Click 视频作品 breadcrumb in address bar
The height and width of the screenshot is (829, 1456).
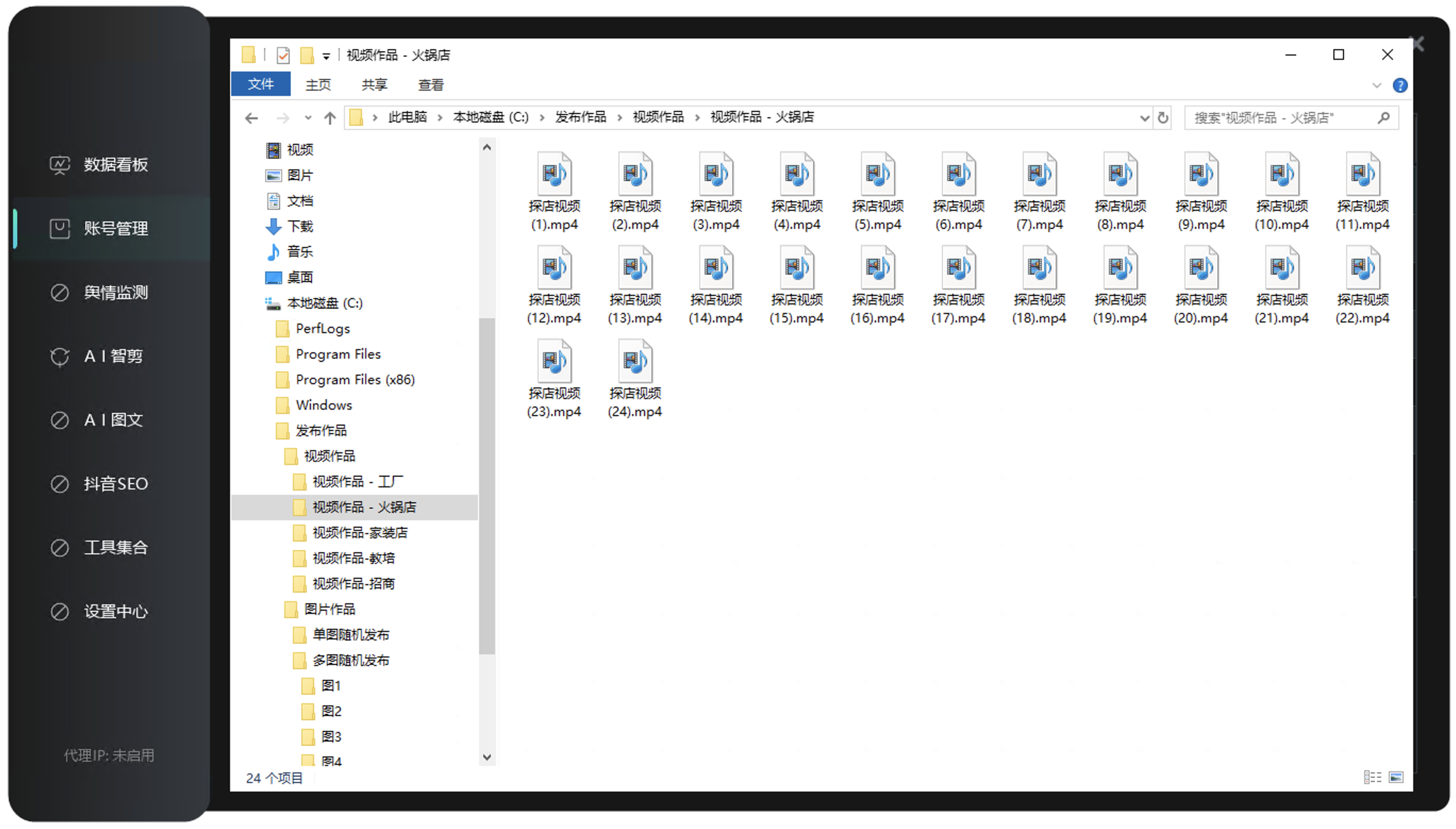(x=658, y=117)
